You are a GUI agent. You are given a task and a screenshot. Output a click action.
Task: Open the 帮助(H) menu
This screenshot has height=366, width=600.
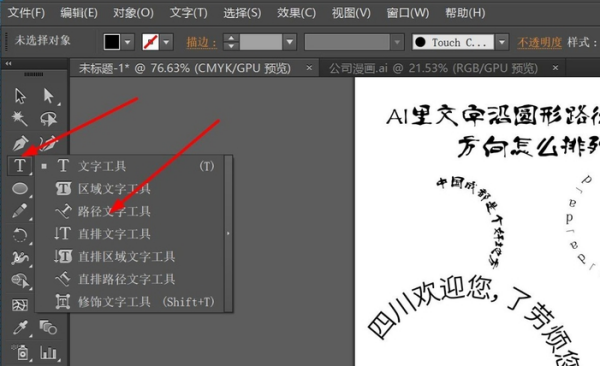click(465, 13)
